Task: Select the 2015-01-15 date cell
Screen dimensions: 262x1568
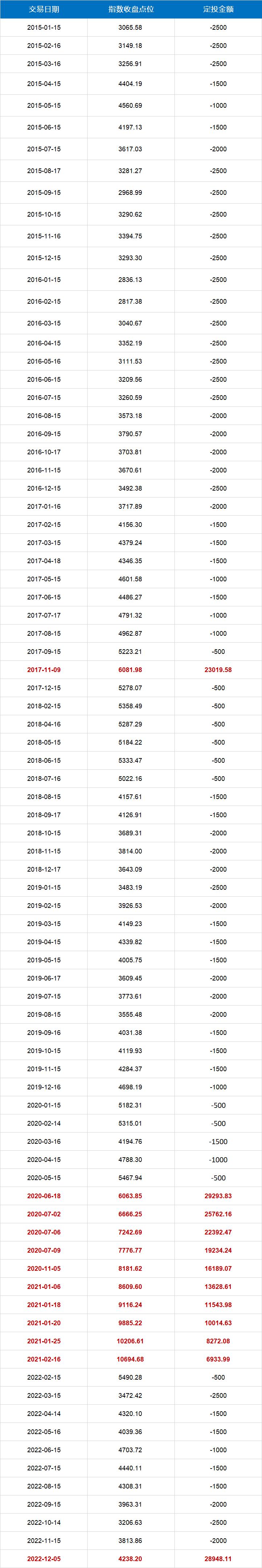Action: 44,28
